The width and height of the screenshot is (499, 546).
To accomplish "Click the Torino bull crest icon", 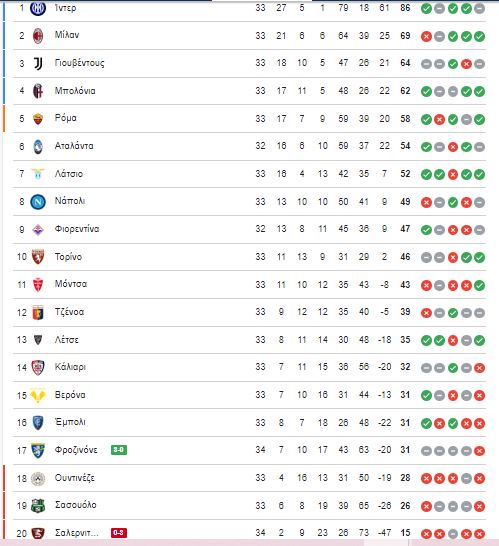I will pos(38,257).
